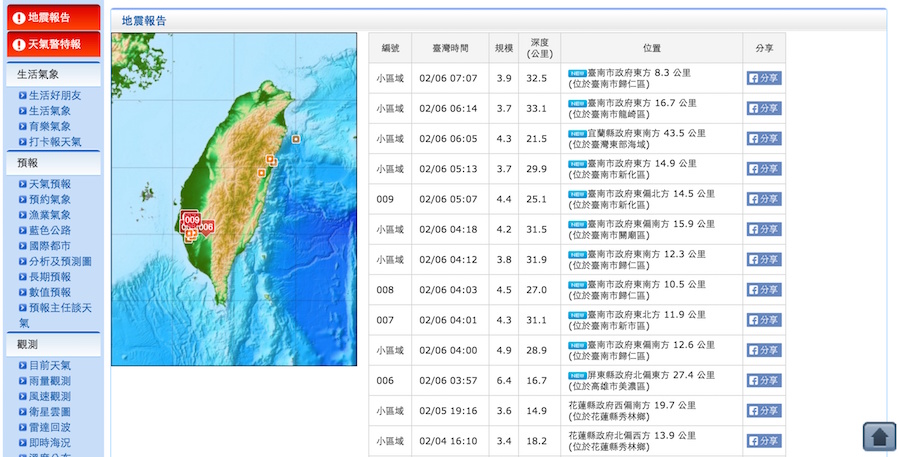Click the arrow icon beside 雷達回波
Image resolution: width=900 pixels, height=457 pixels.
pos(22,427)
